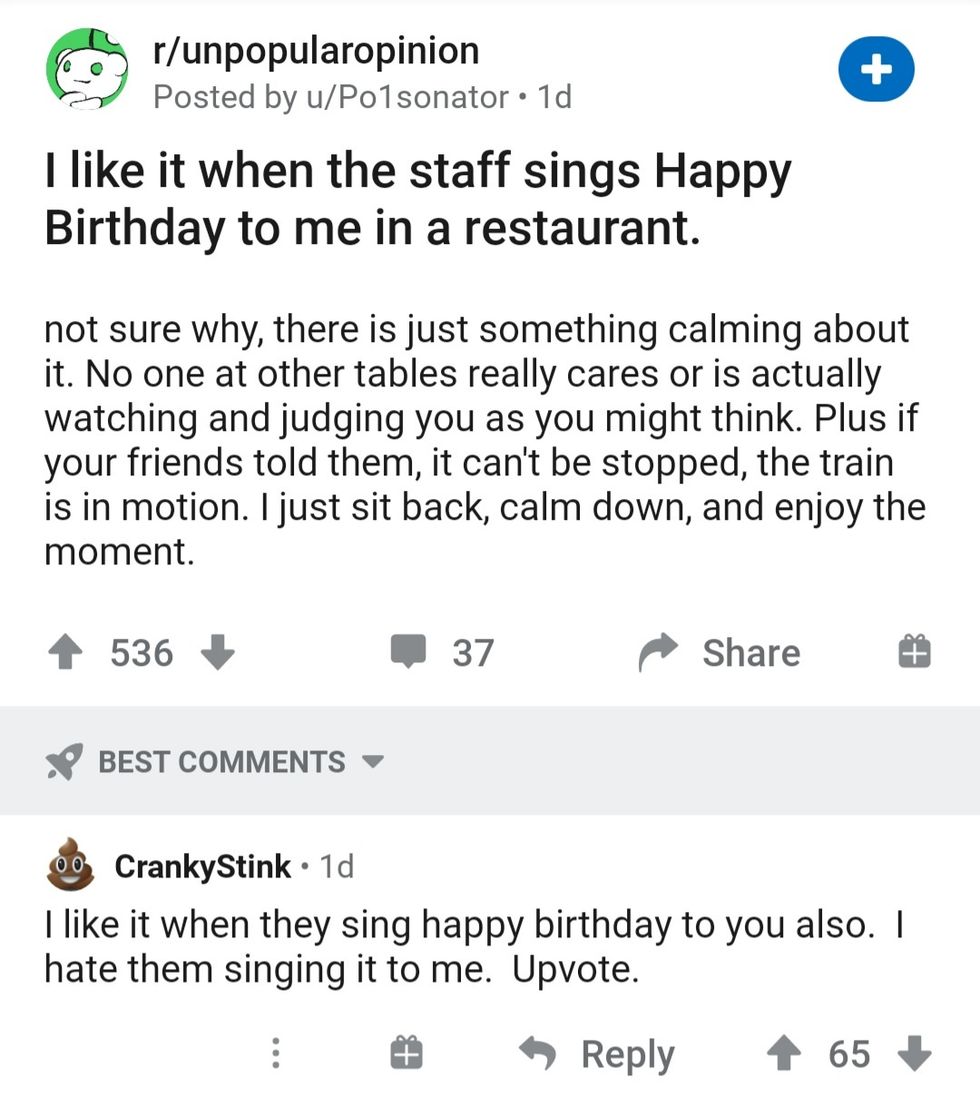Downvote the Happy Birthday restaurant post

coord(218,653)
